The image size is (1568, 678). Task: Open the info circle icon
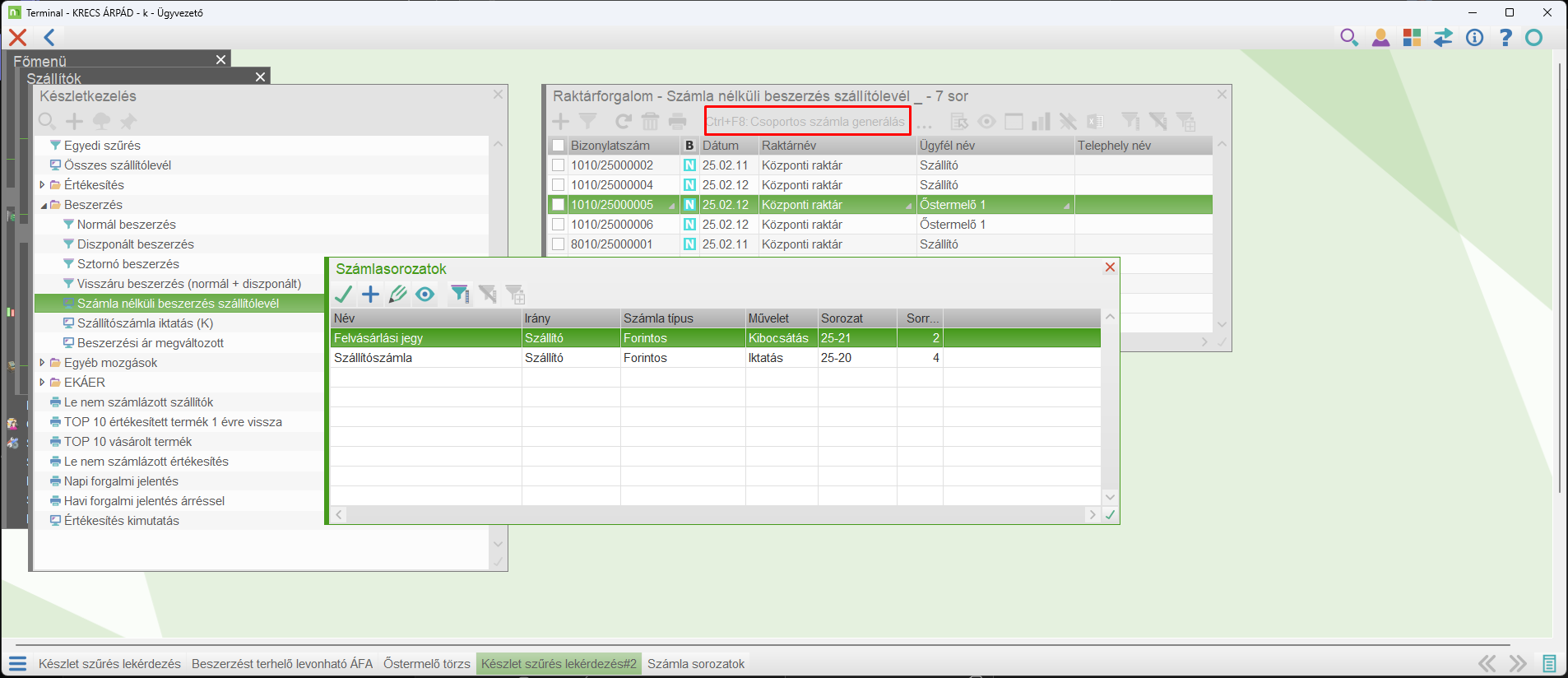click(1474, 37)
